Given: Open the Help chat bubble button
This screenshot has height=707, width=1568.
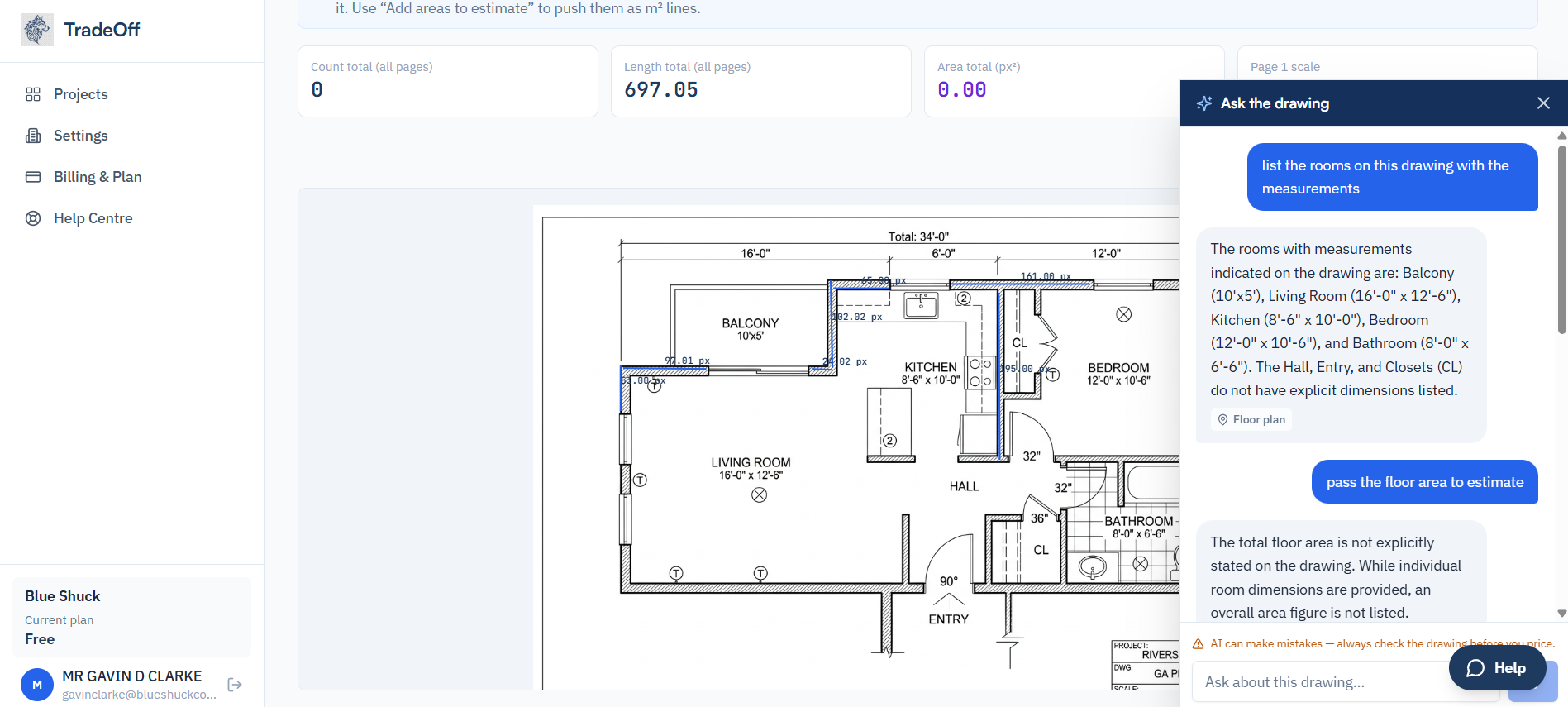Looking at the screenshot, I should [1497, 668].
